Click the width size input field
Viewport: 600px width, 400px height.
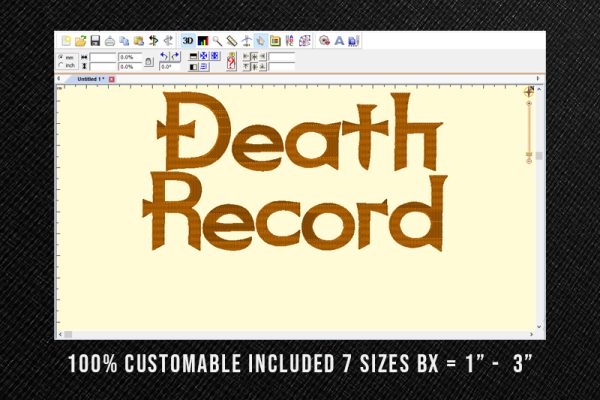click(x=103, y=57)
